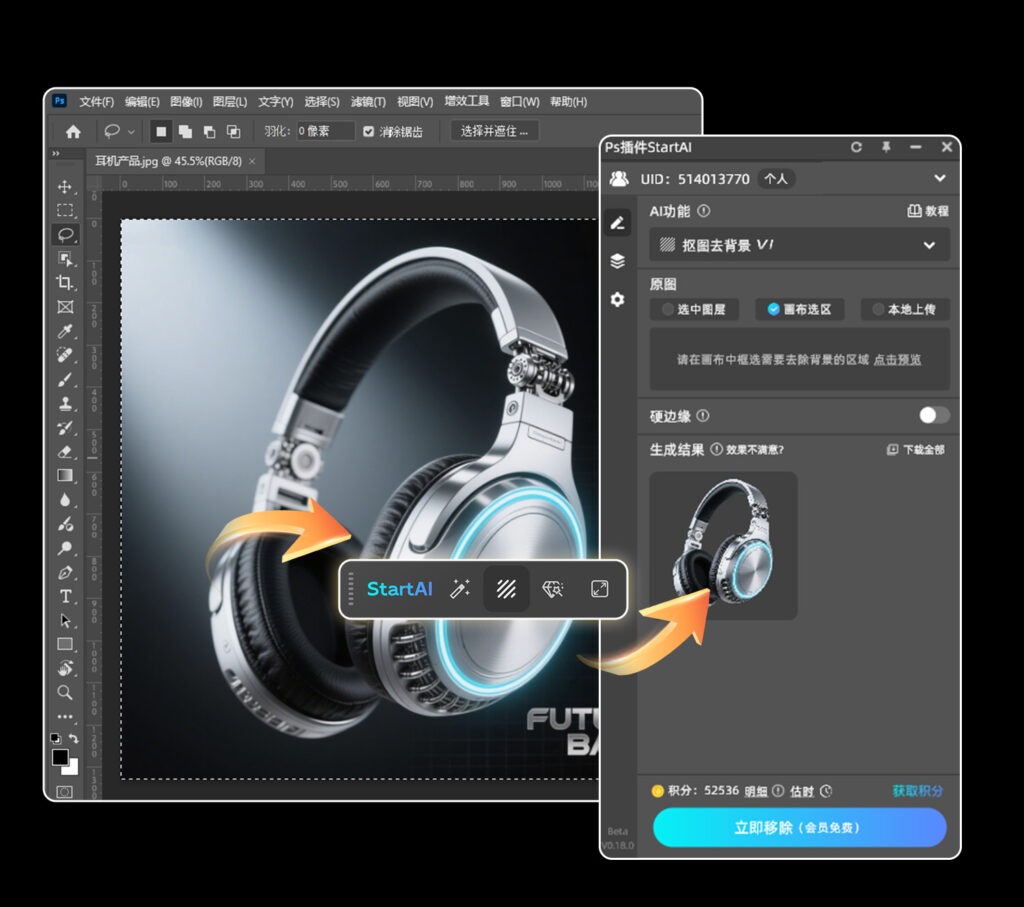This screenshot has width=1024, height=907.
Task: Select the Object Selection tool
Action: tap(65, 259)
